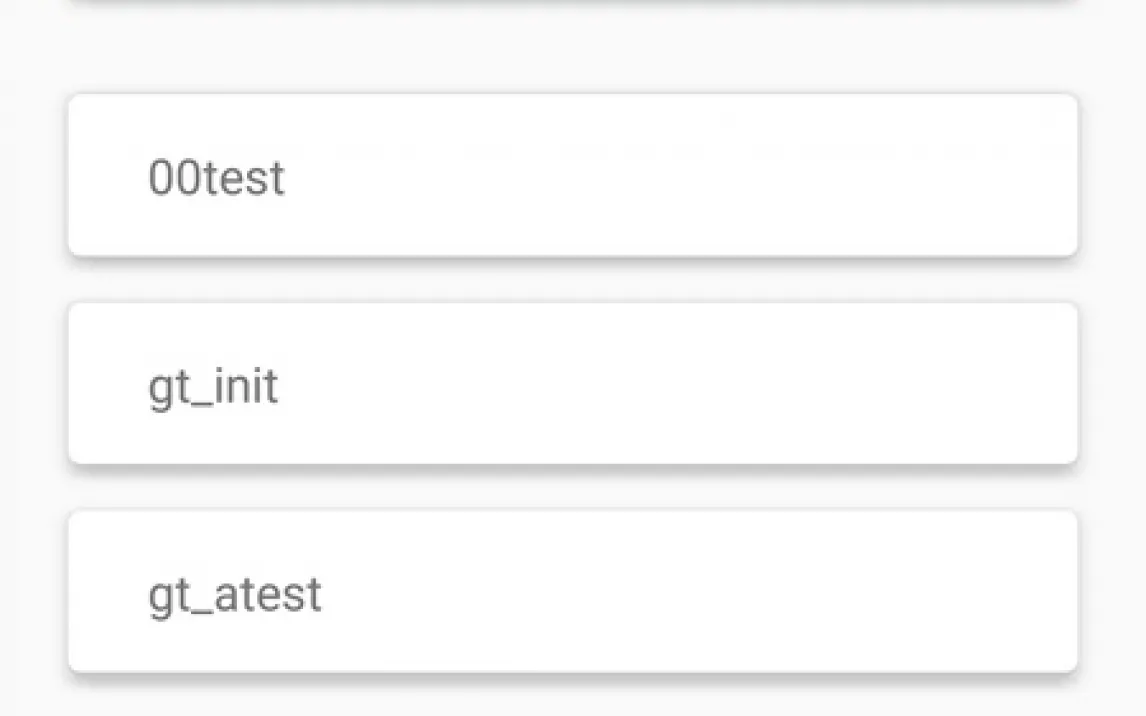Click the "gt_init" text label
This screenshot has height=716, width=1146.
[213, 386]
